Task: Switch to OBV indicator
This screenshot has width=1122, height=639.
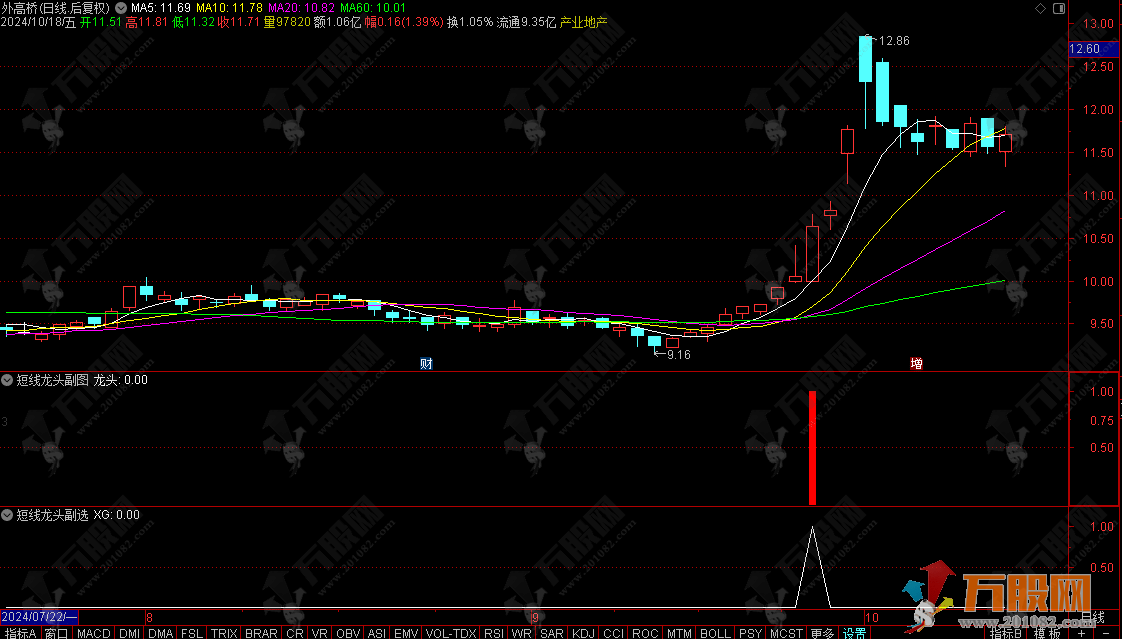Action: [x=348, y=633]
